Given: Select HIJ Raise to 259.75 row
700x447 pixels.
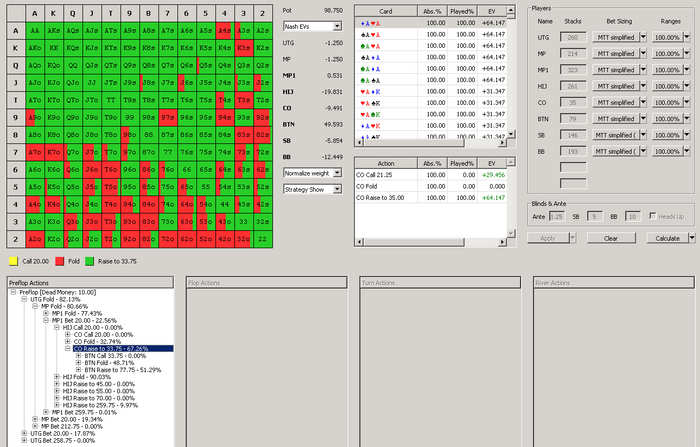Looking at the screenshot, I should [100, 405].
